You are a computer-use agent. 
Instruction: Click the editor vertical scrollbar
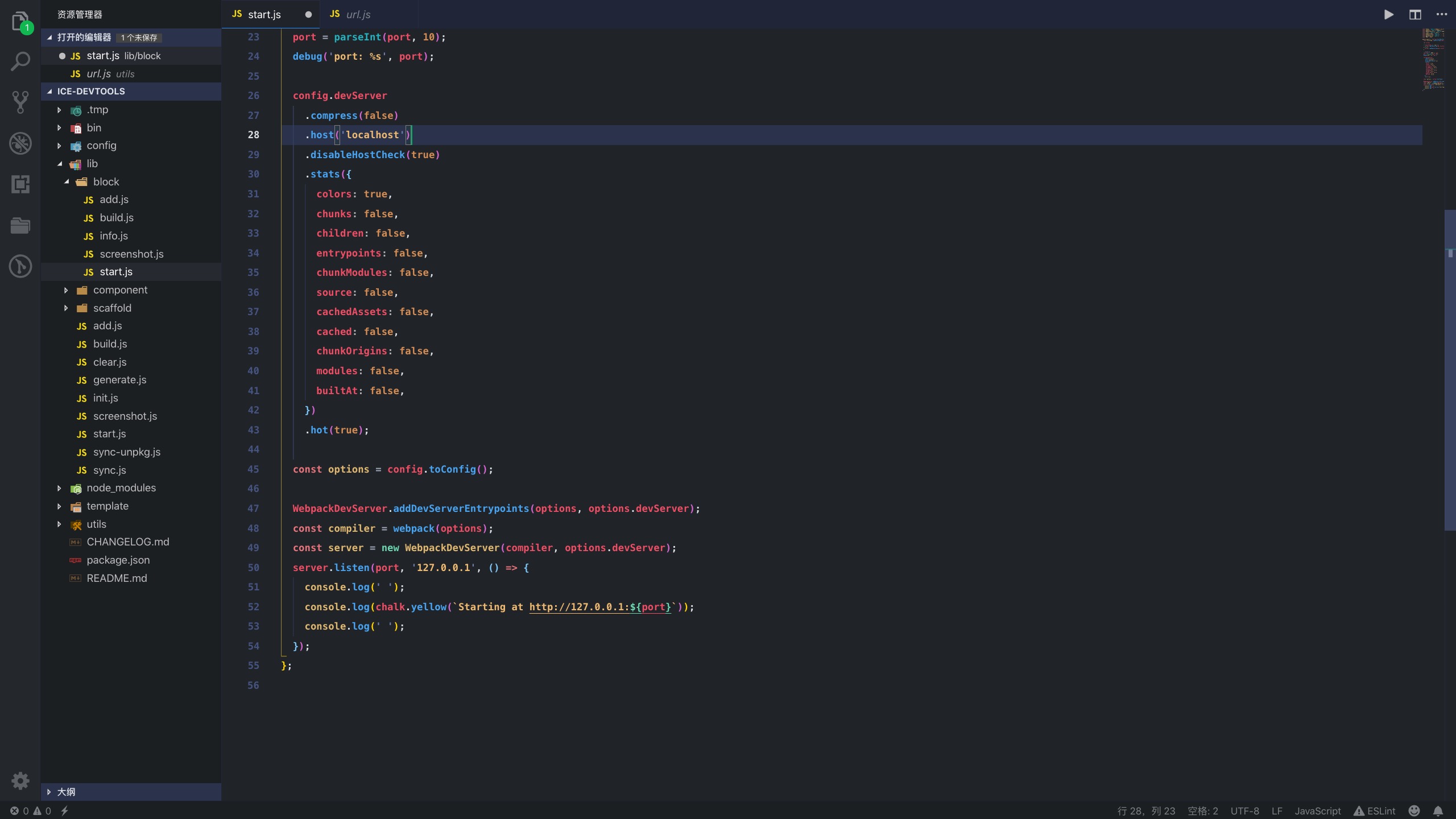click(x=1450, y=370)
